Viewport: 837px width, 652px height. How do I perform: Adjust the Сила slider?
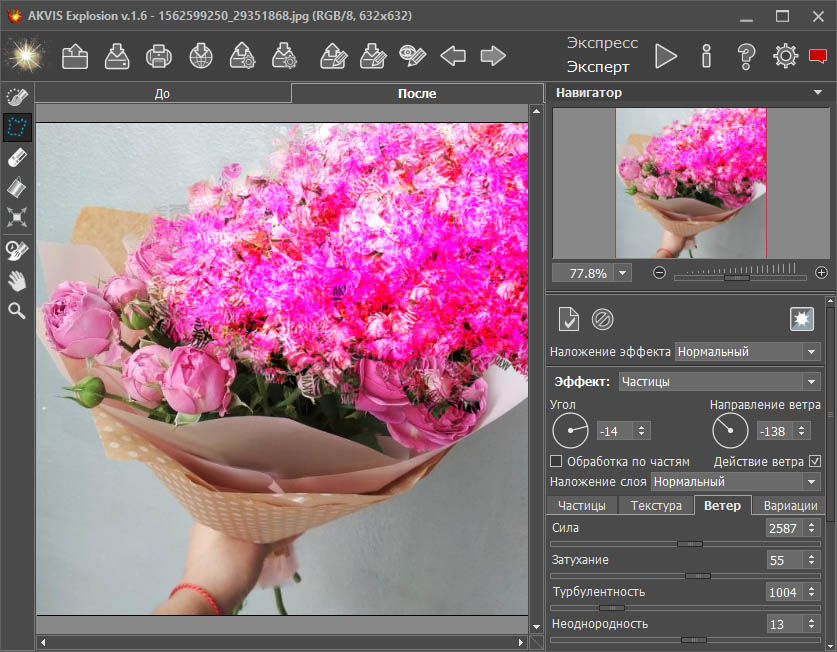point(689,544)
